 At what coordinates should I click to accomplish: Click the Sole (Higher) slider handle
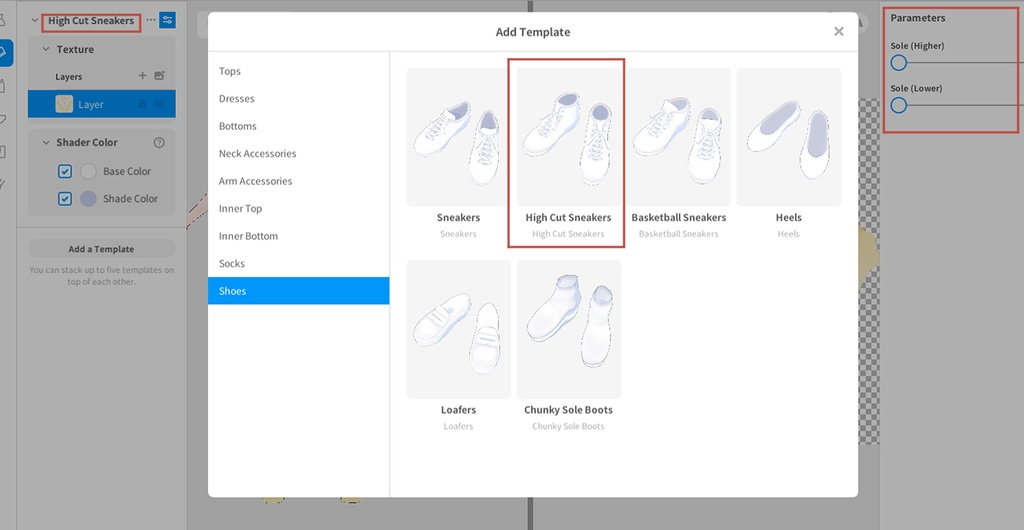pyautogui.click(x=899, y=63)
